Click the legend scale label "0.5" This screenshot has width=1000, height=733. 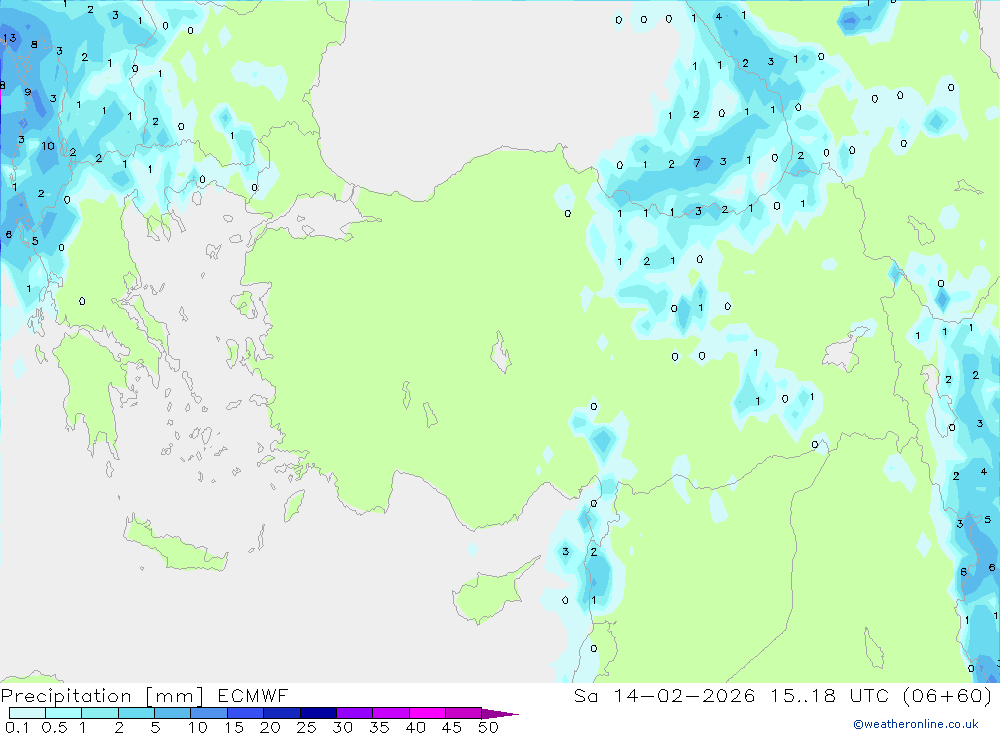(x=54, y=727)
